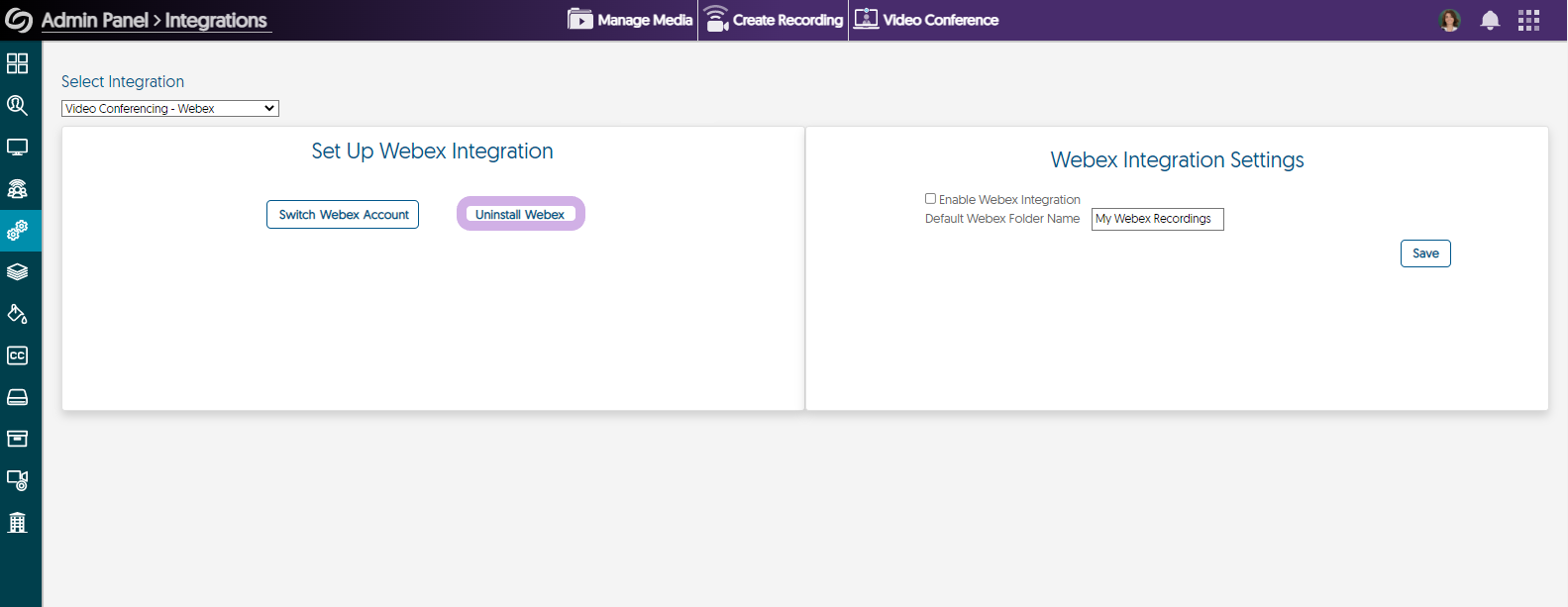Screen dimensions: 1568x607
Task: Click the search magnifier sidebar icon
Action: (18, 105)
